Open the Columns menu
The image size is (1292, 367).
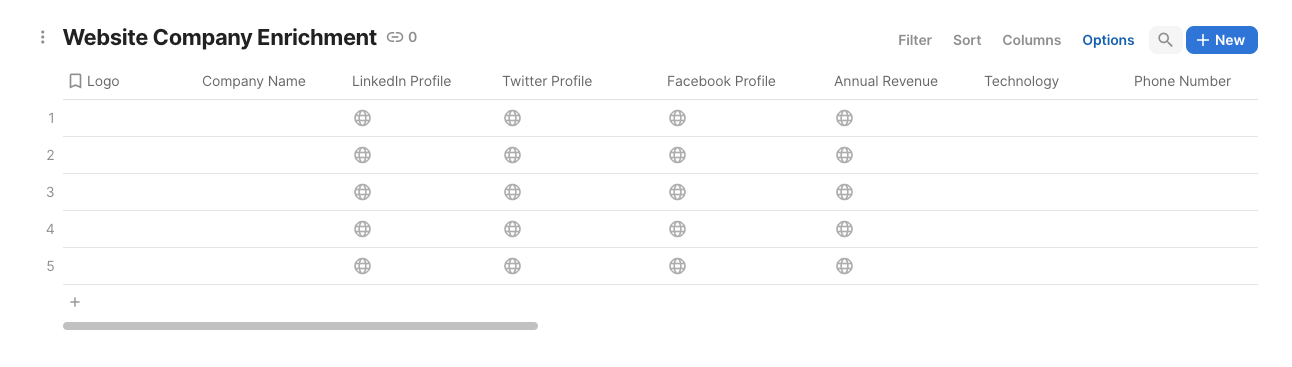pyautogui.click(x=1031, y=40)
